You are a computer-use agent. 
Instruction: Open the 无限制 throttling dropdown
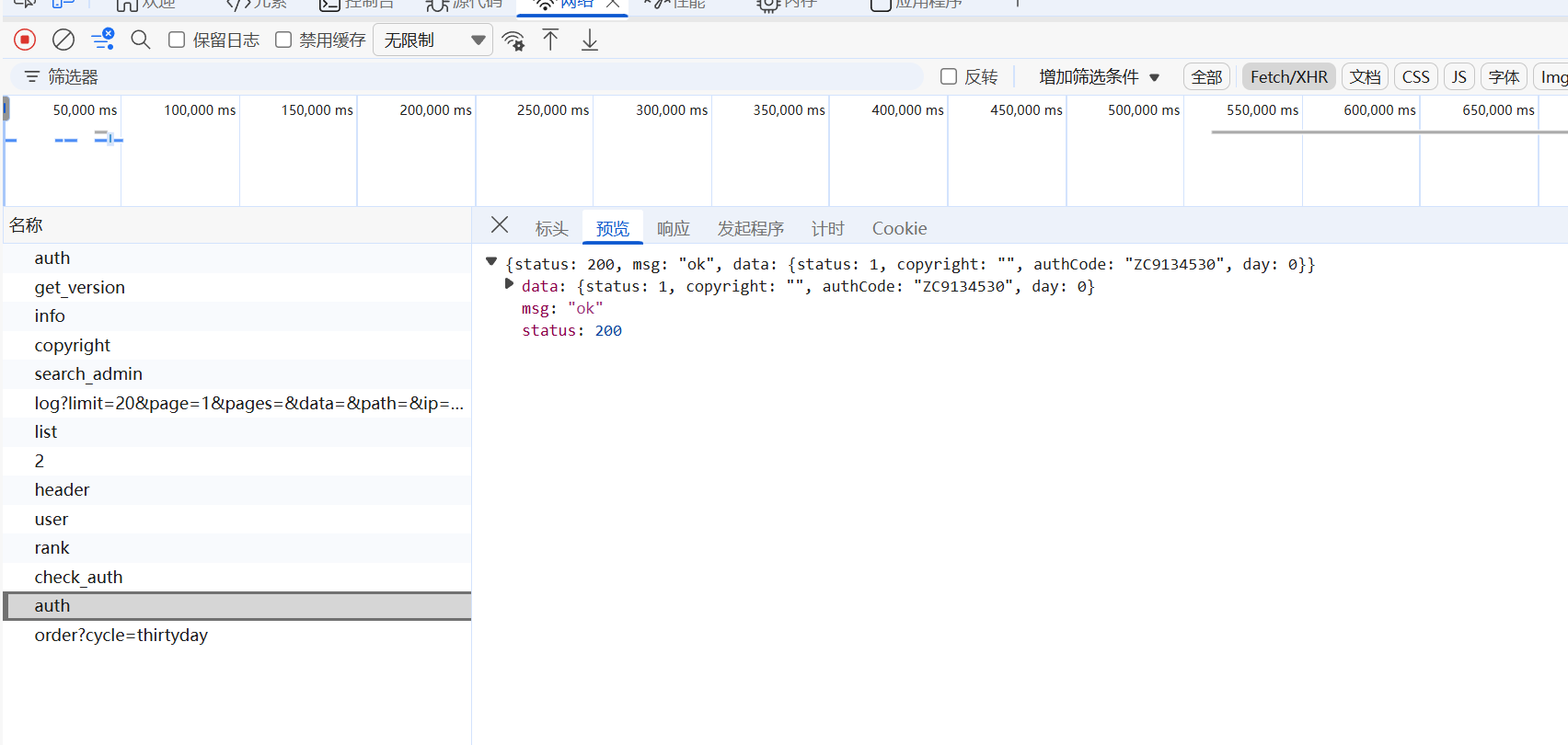pyautogui.click(x=432, y=40)
